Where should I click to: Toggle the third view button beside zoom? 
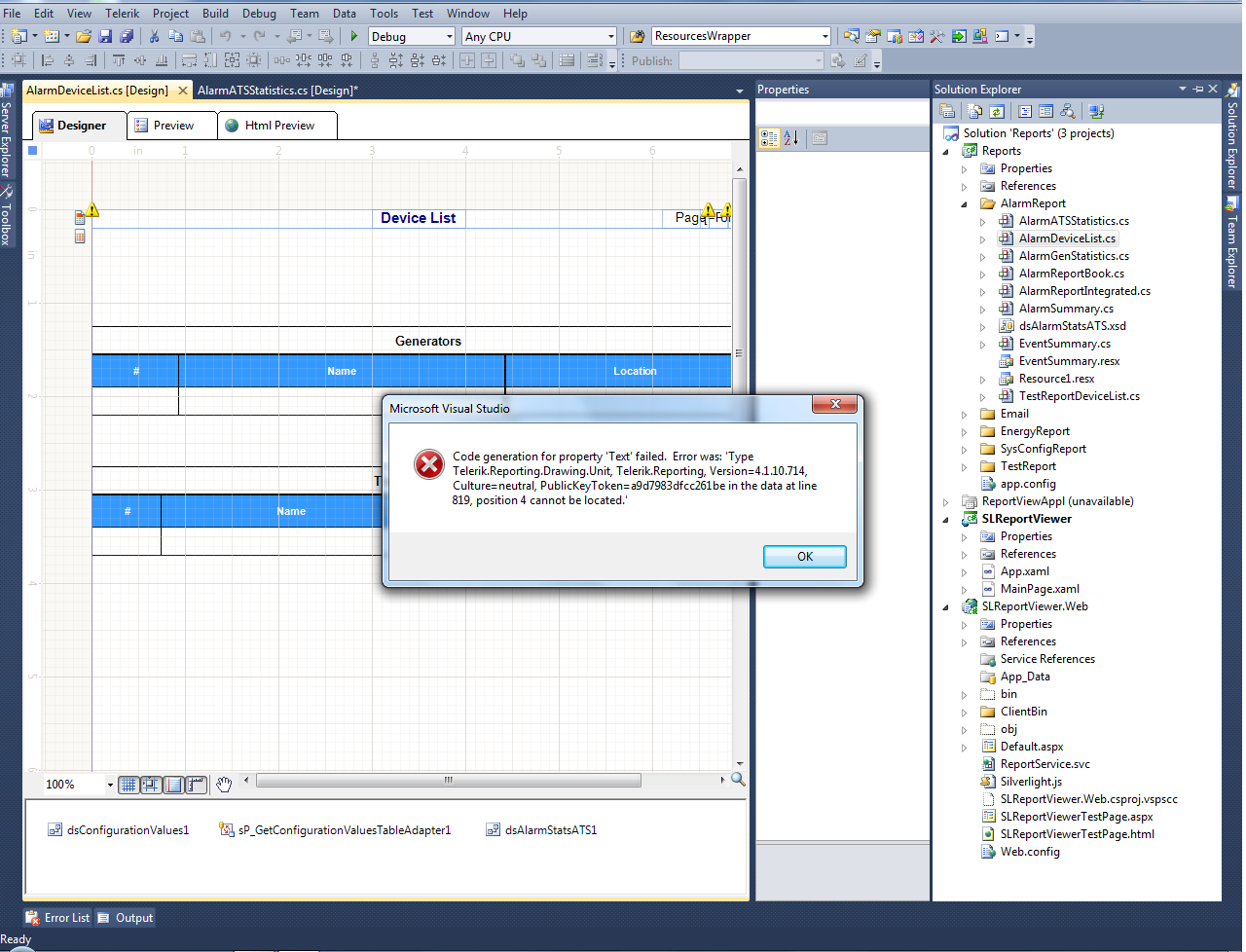[x=173, y=785]
